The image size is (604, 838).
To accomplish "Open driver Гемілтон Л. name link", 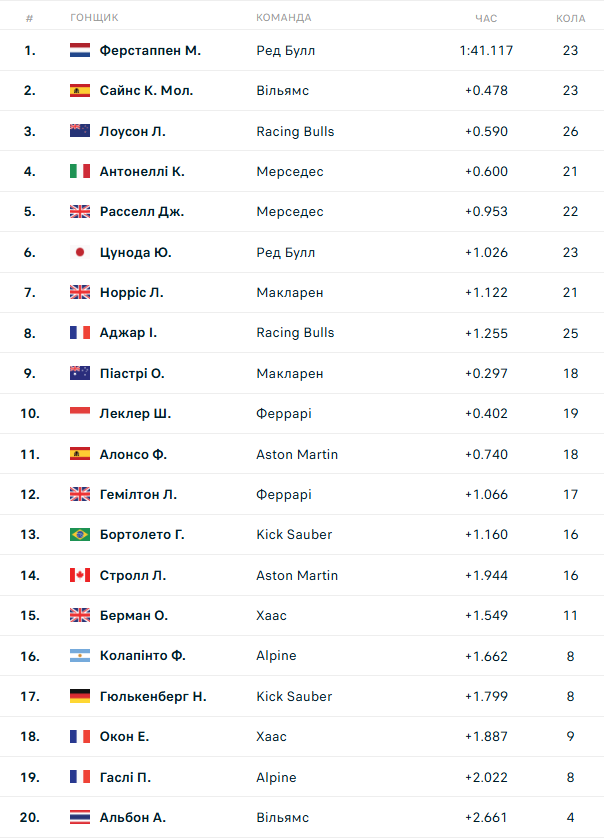I will point(138,494).
